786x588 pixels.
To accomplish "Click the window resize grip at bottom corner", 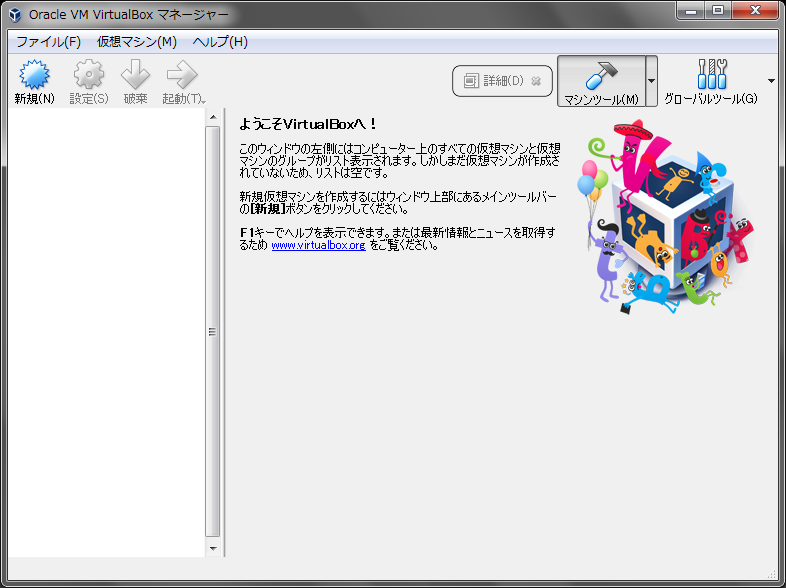I will pos(771,573).
